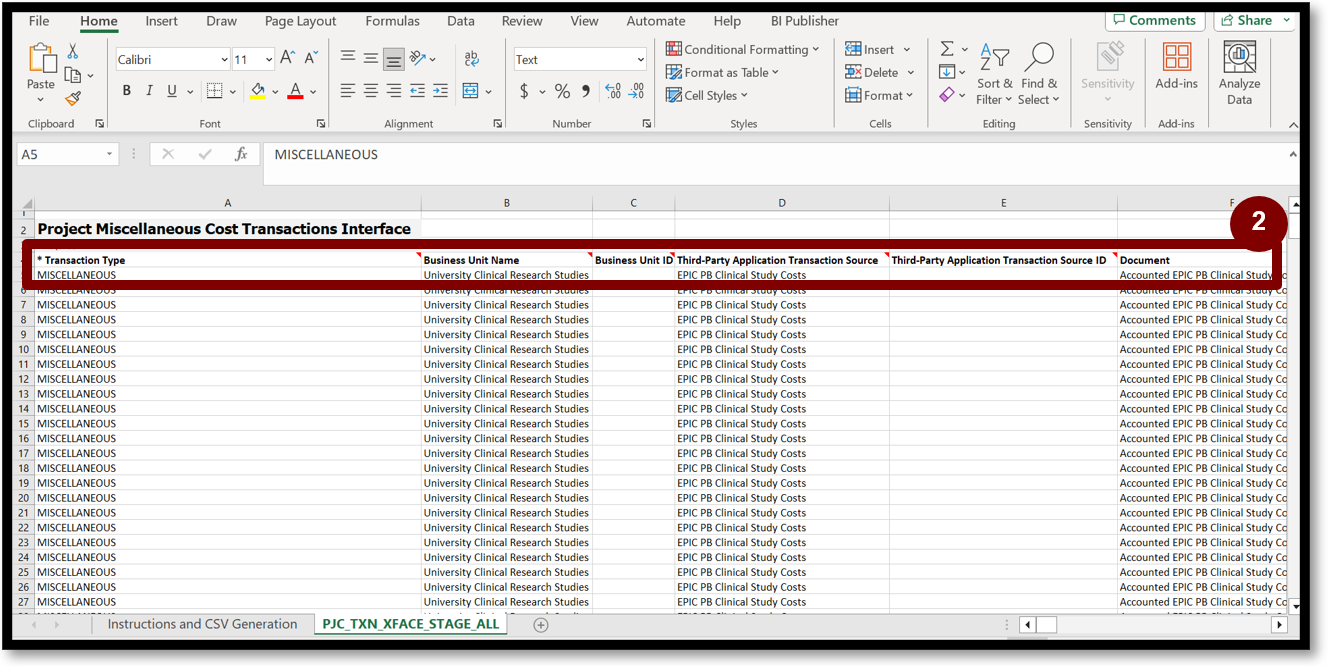Toggle Italic formatting
Screen dimensions: 1329x666
pyautogui.click(x=149, y=91)
